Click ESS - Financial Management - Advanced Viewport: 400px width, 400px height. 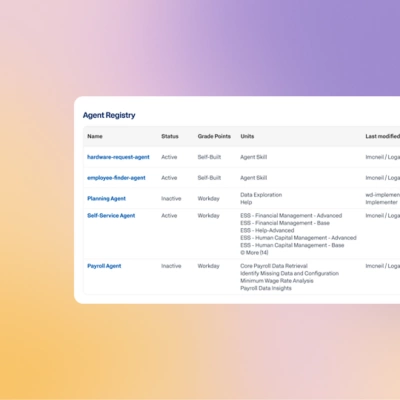[x=291, y=216]
